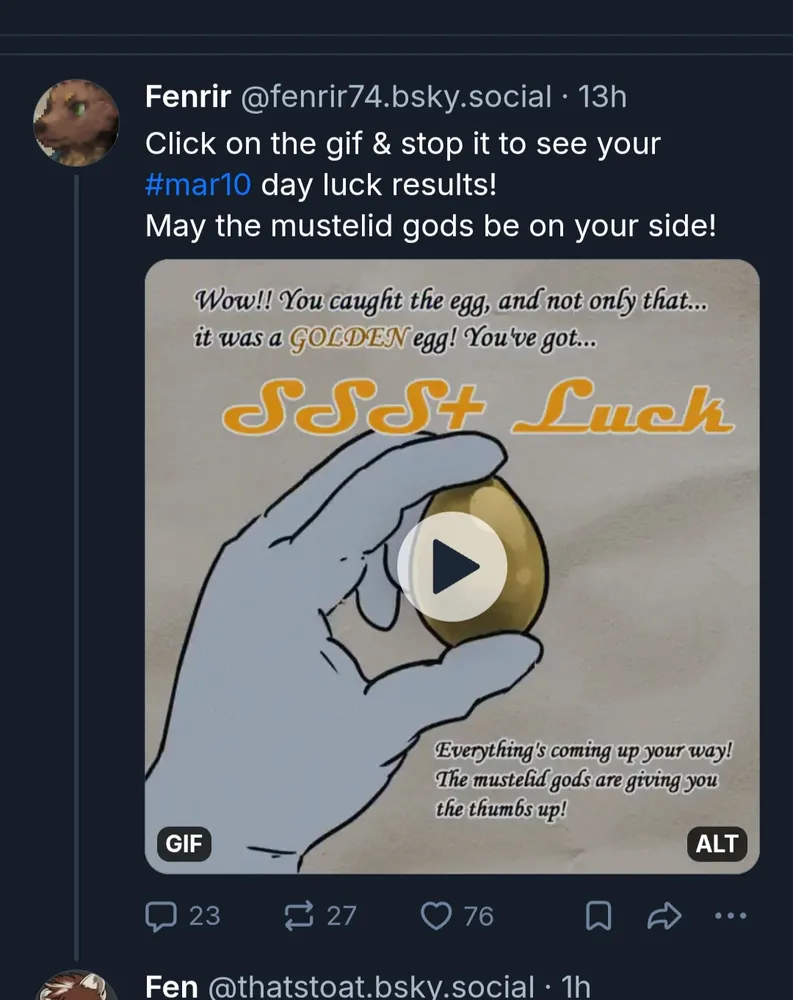This screenshot has height=1000, width=793.
Task: Repost Fenrir's luck gif post
Action: [x=320, y=915]
